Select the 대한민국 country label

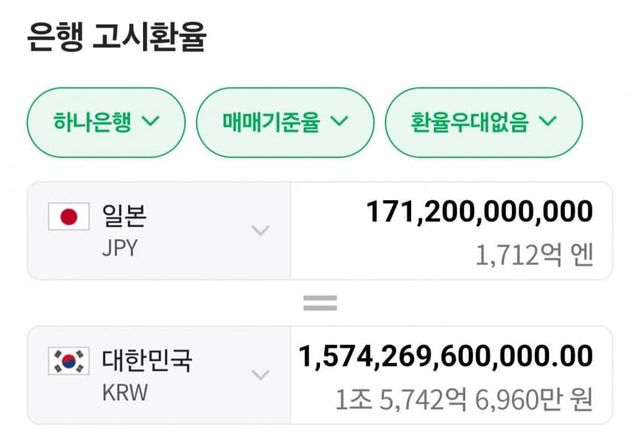[148, 359]
